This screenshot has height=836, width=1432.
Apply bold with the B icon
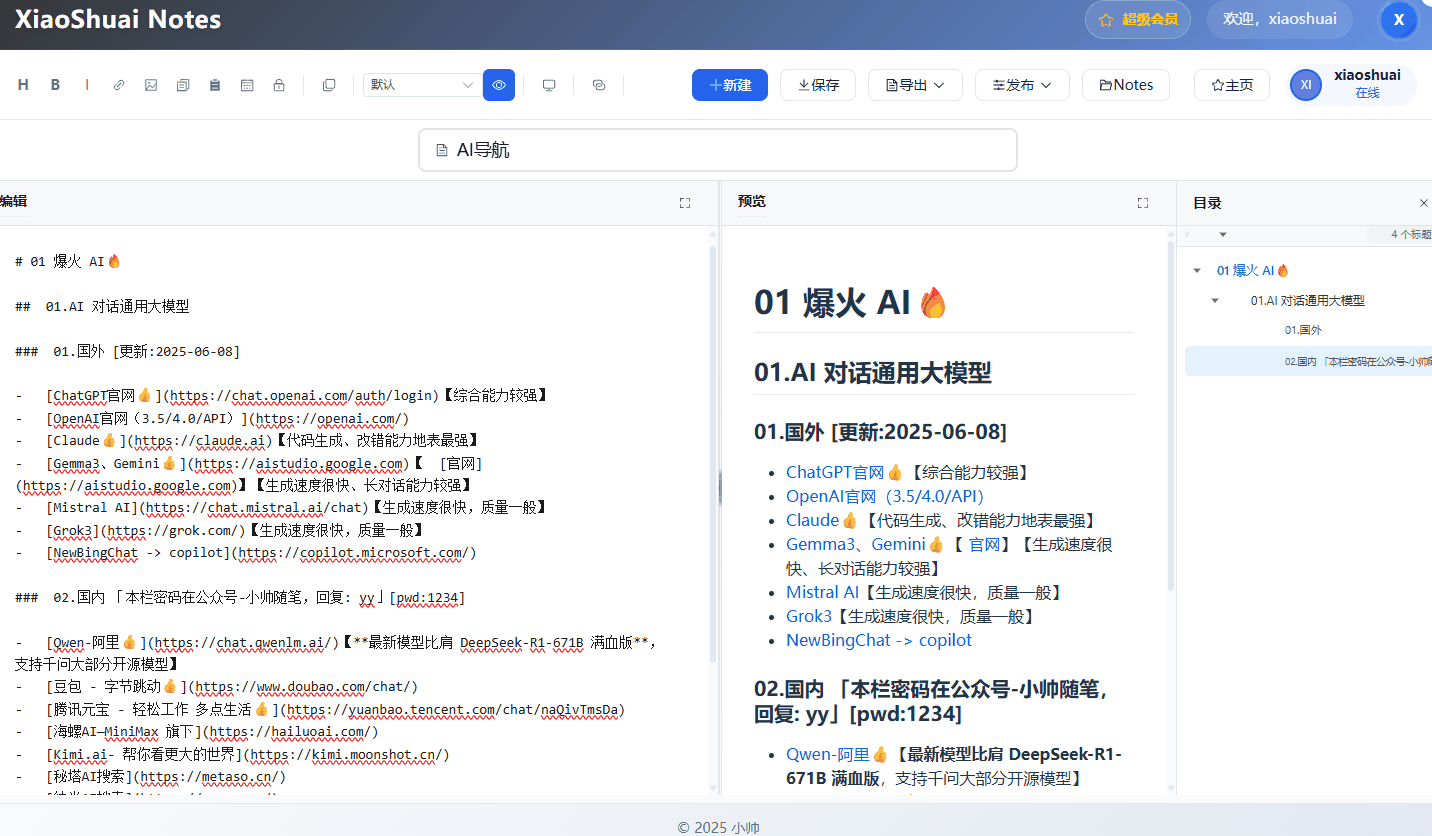tap(56, 85)
